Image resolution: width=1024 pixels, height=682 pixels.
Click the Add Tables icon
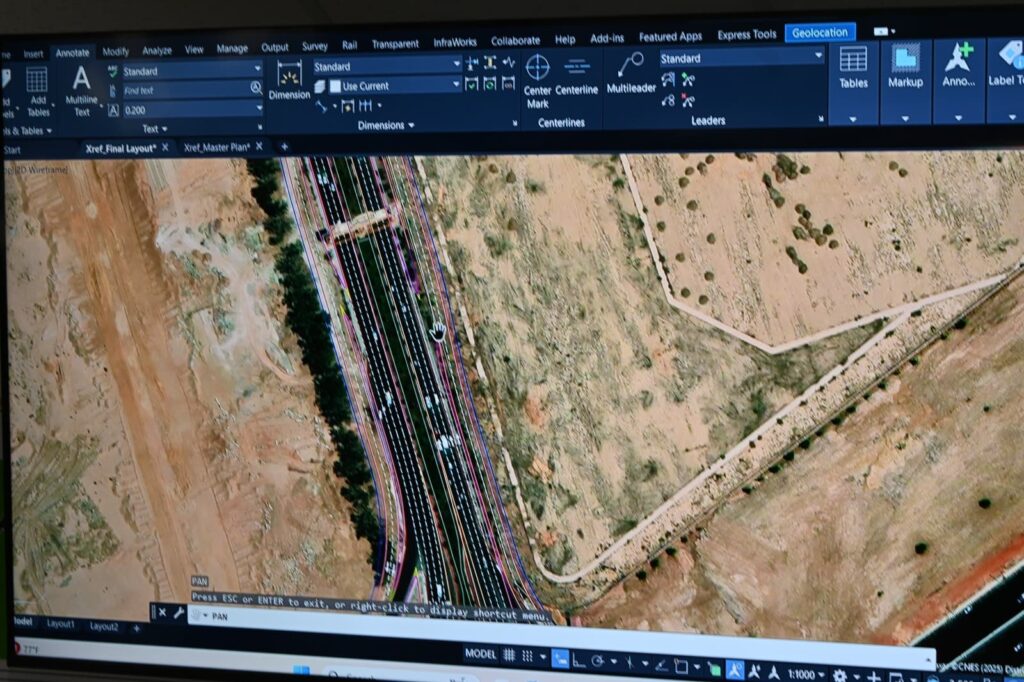[38, 90]
